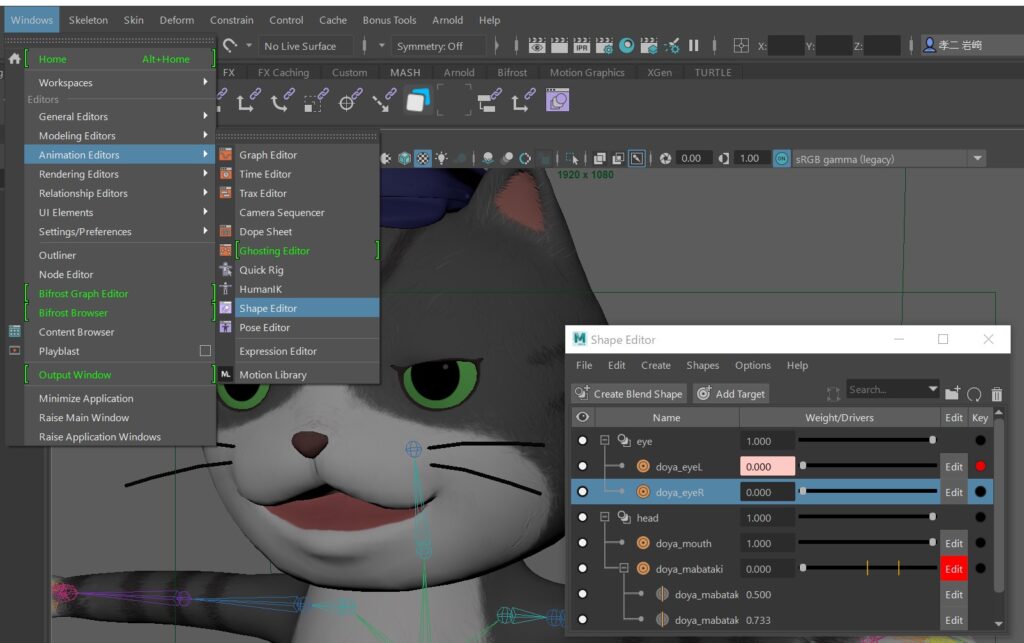
Task: Click the eye group weight slider
Action: coord(867,441)
